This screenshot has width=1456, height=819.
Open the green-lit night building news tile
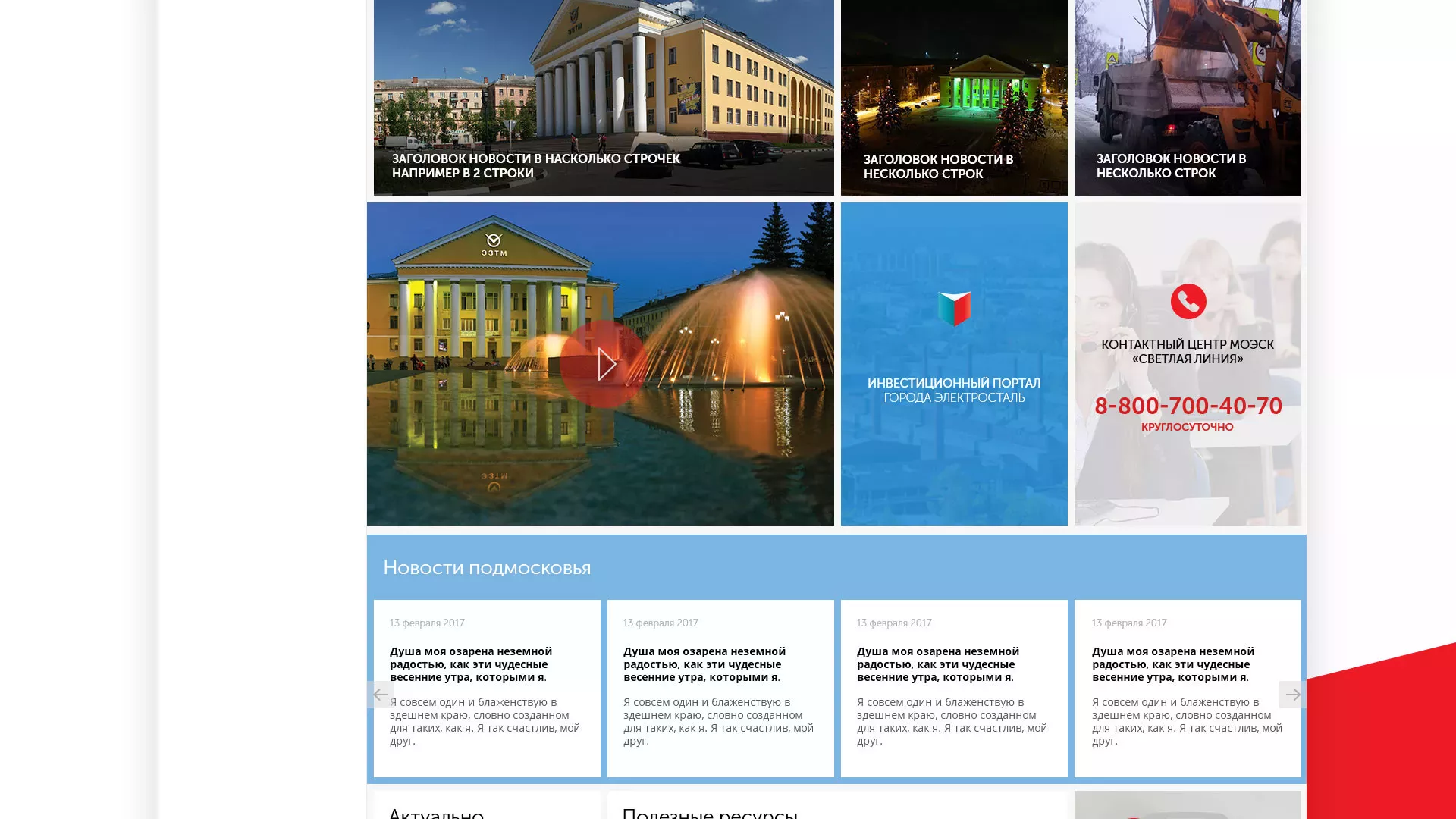(x=953, y=83)
